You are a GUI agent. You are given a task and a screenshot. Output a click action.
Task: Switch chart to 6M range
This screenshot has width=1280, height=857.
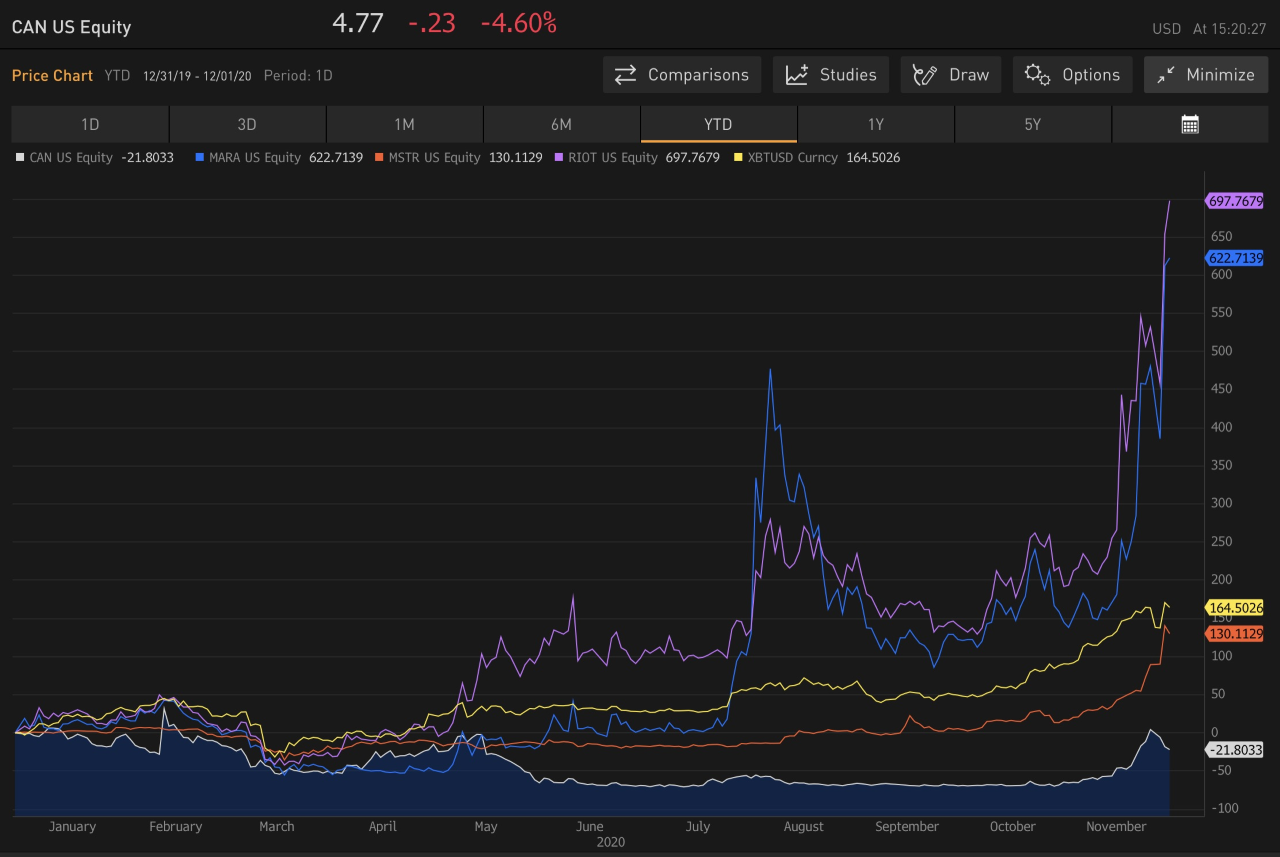click(x=561, y=125)
